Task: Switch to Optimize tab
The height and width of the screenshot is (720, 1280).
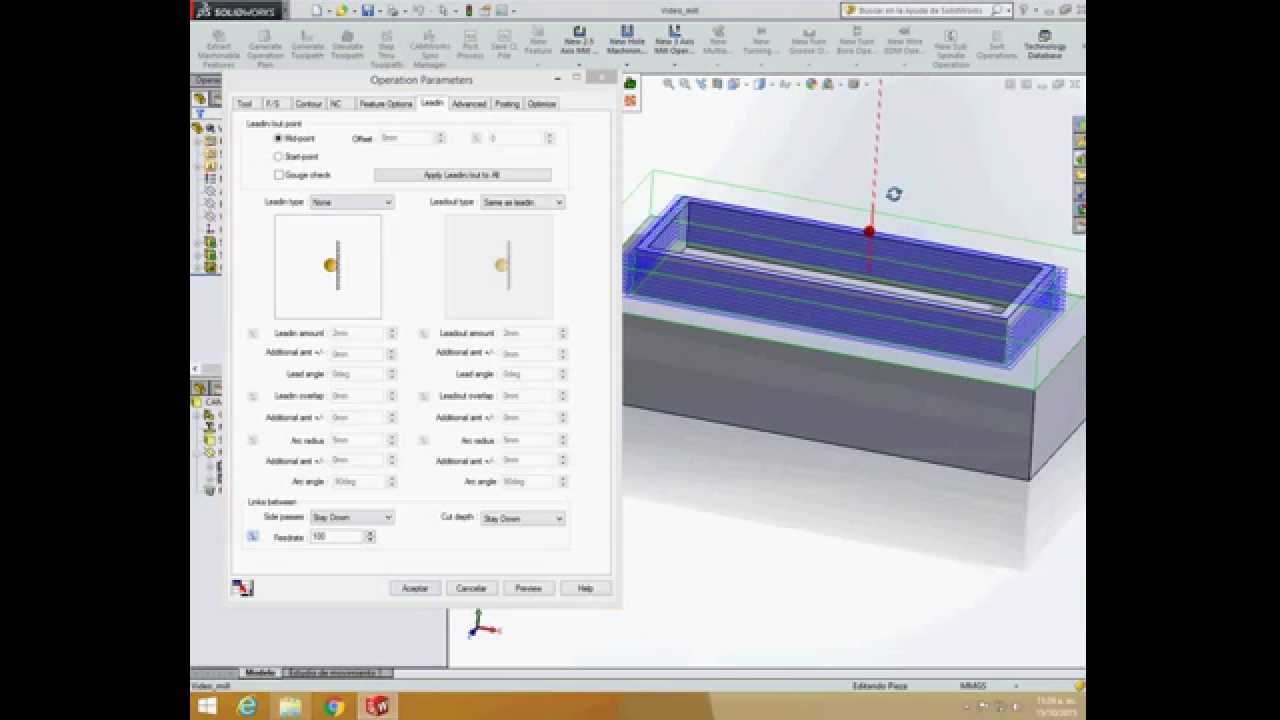Action: click(x=541, y=104)
